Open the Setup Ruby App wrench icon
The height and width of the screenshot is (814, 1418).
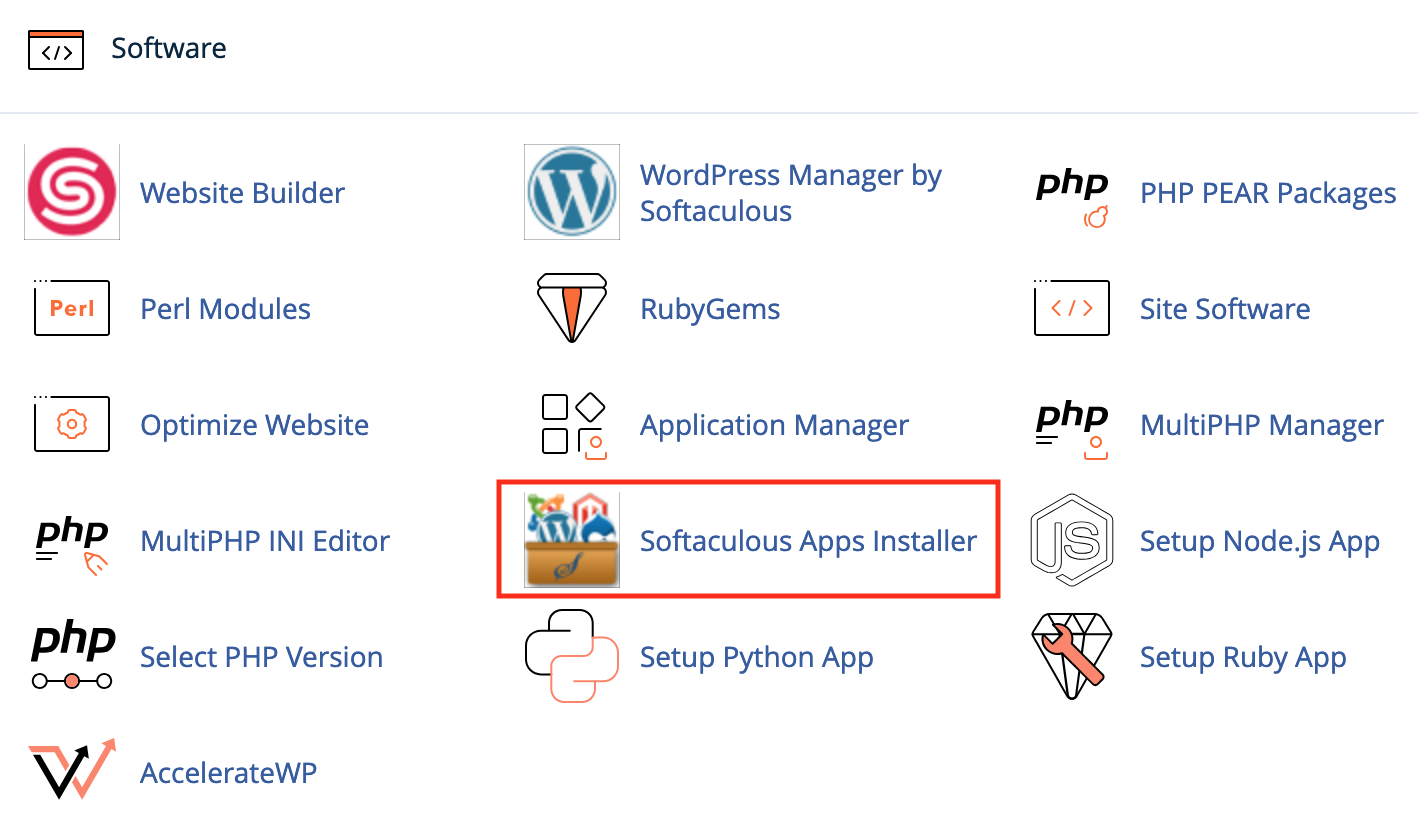1072,656
